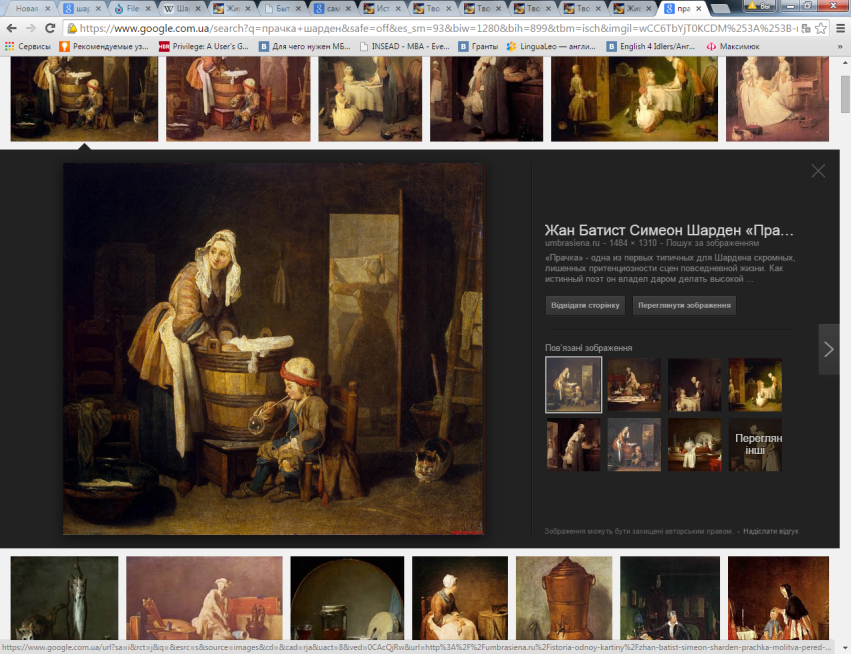Viewport: 851px width, 654px height.
Task: Switch to the File tab
Action: tap(132, 8)
